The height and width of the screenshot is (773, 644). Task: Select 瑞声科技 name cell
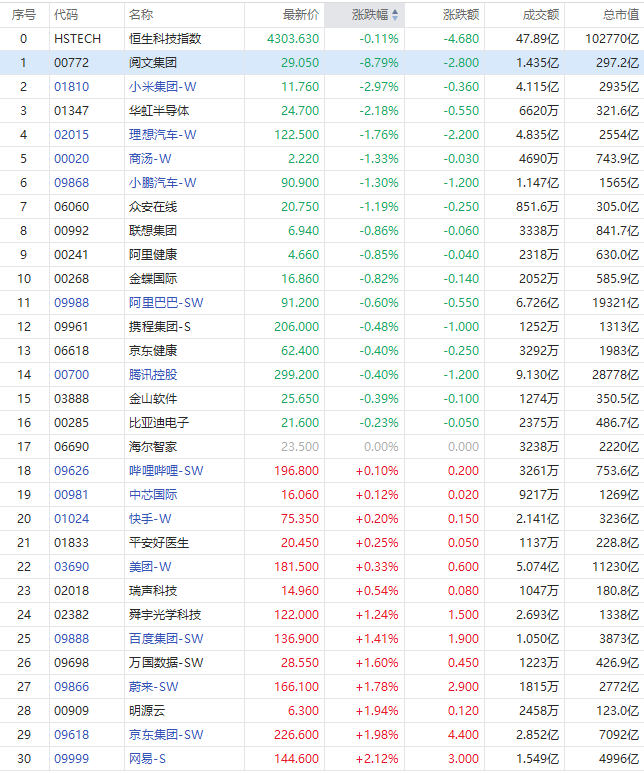[x=153, y=591]
